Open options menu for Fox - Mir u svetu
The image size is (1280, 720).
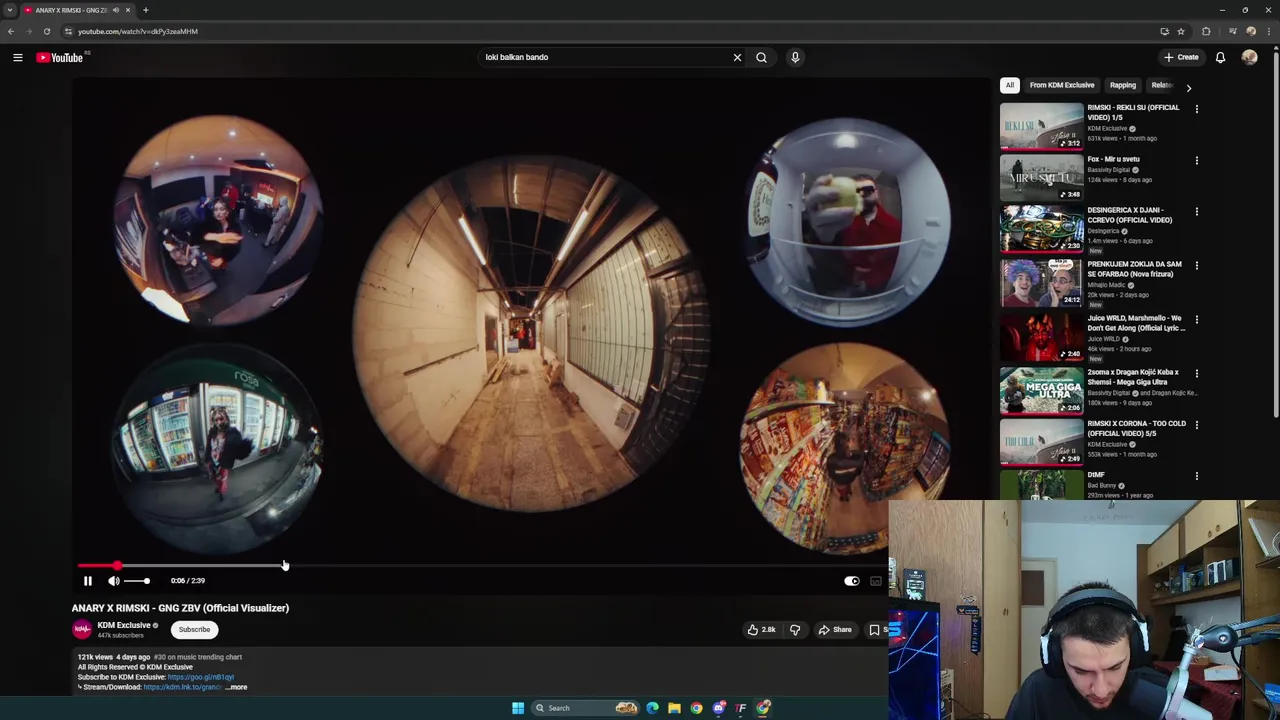[x=1197, y=160]
